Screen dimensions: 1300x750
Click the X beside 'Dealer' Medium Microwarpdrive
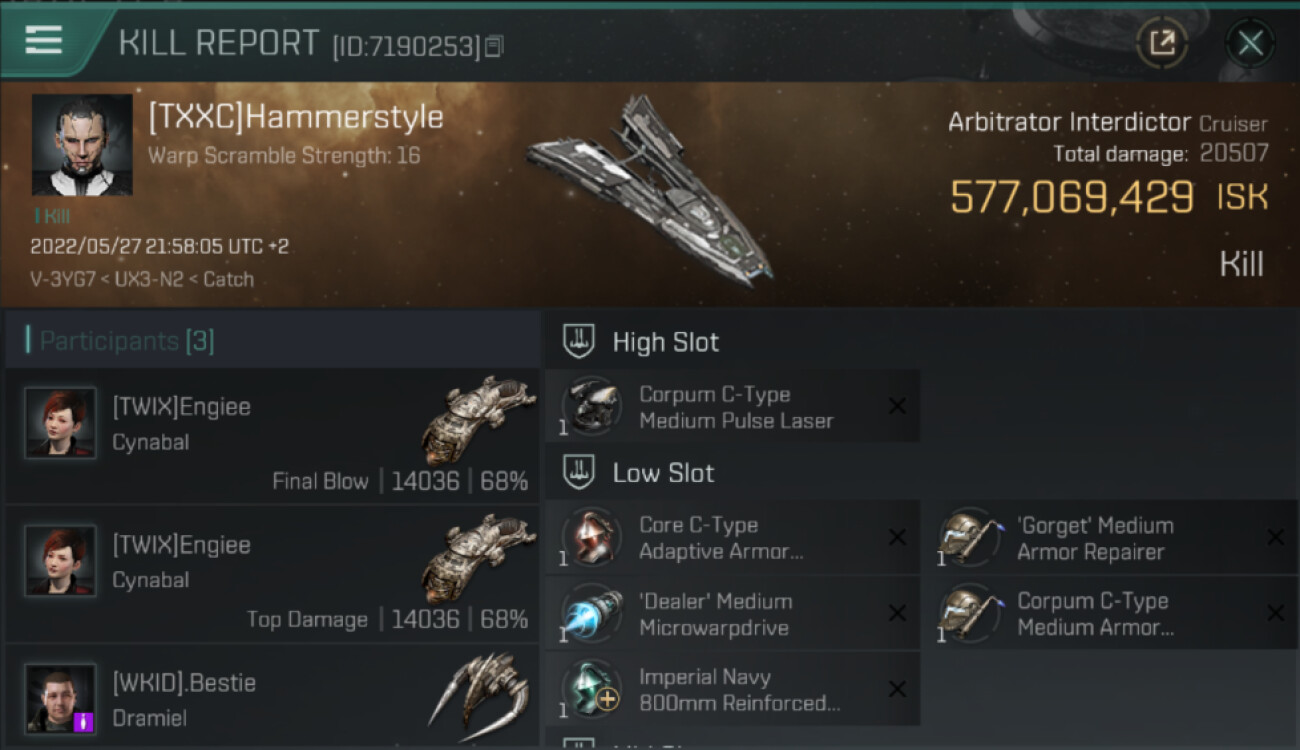point(897,613)
